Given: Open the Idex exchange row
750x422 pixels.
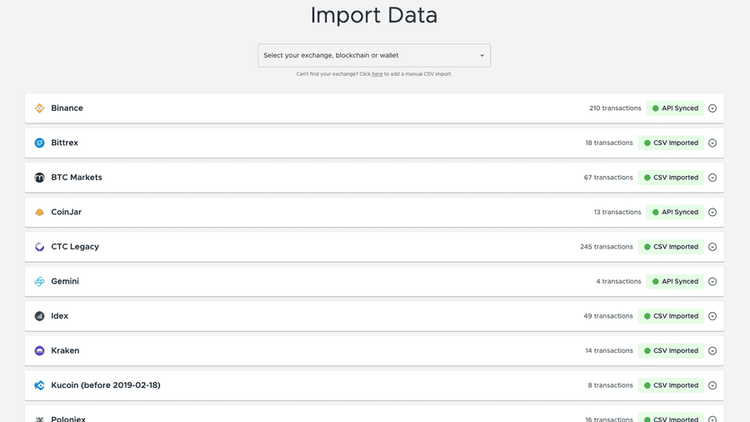Looking at the screenshot, I should (300, 316).
